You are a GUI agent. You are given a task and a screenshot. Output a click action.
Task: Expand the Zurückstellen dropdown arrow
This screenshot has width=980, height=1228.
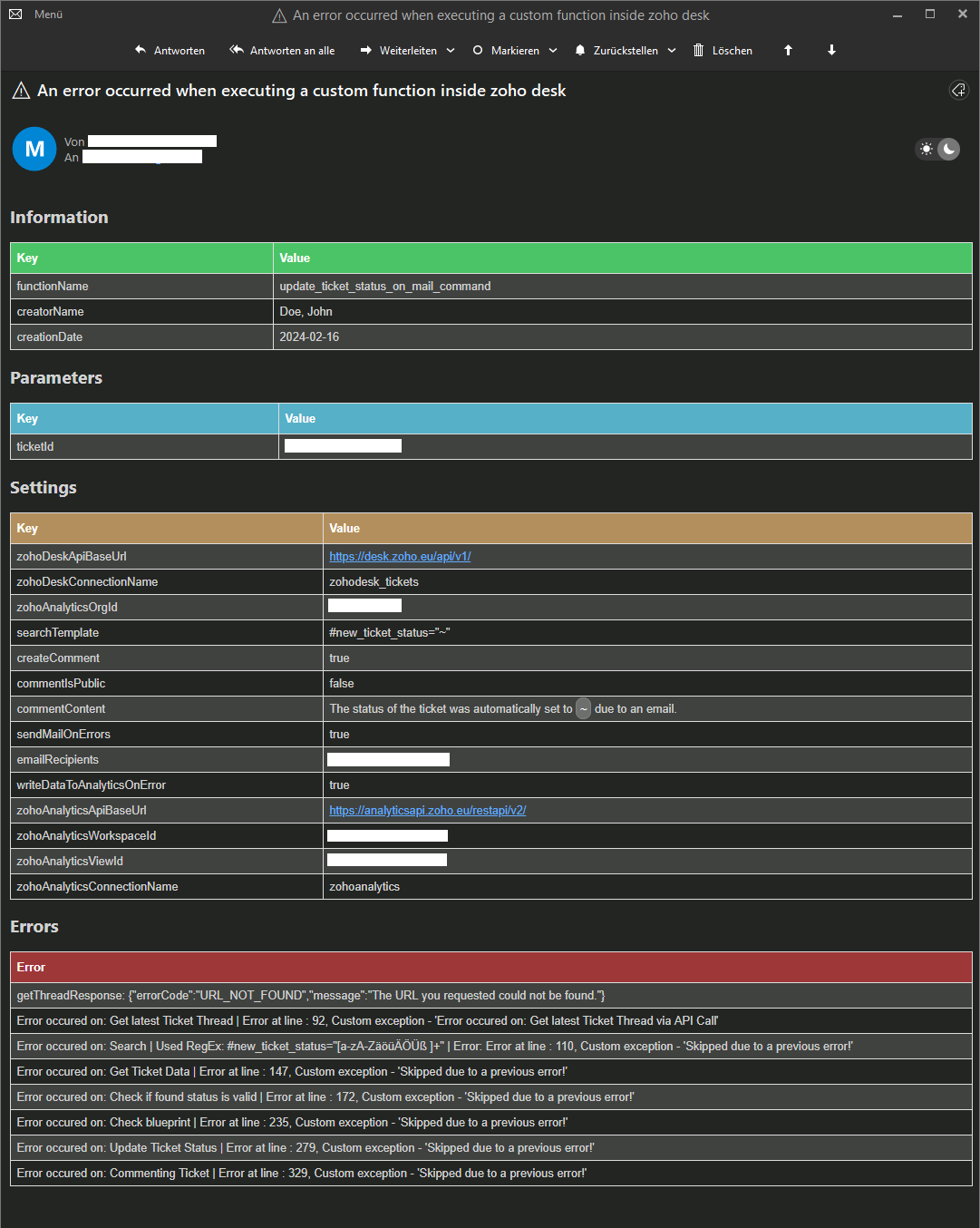tap(672, 51)
